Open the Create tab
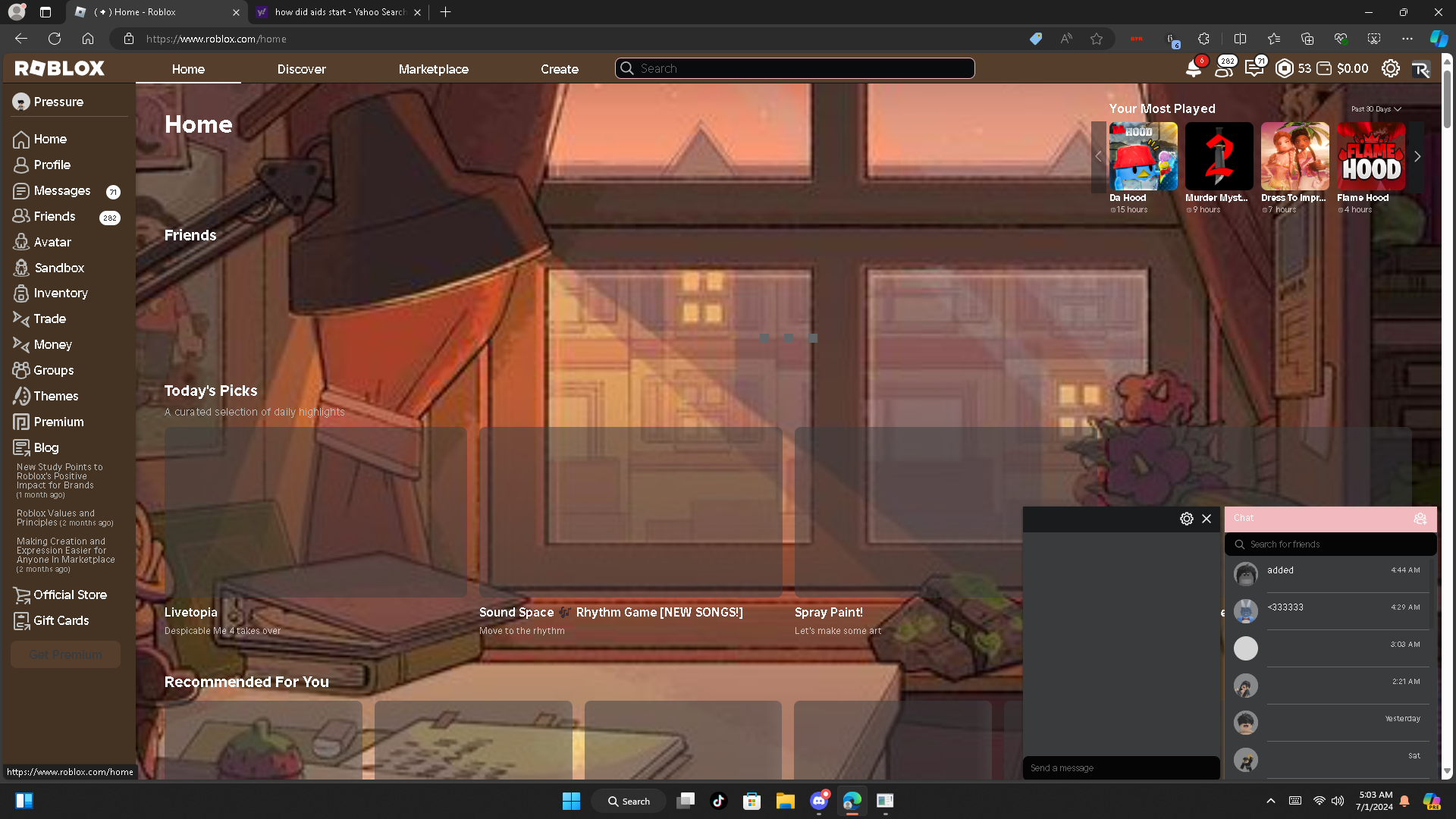This screenshot has height=819, width=1456. pyautogui.click(x=559, y=69)
